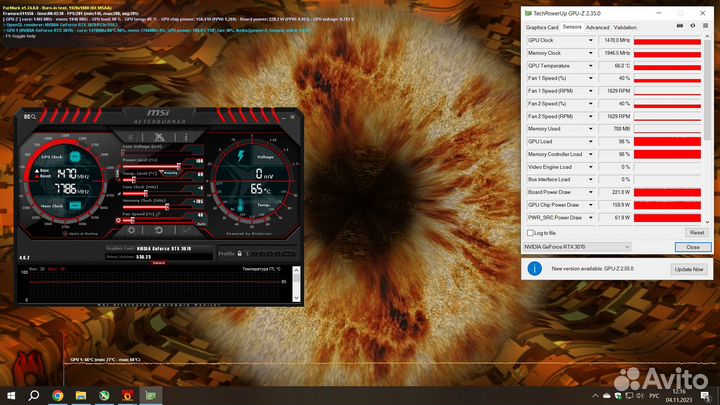Click the Reset button in GPU-Z
The image size is (720, 405).
coord(697,233)
